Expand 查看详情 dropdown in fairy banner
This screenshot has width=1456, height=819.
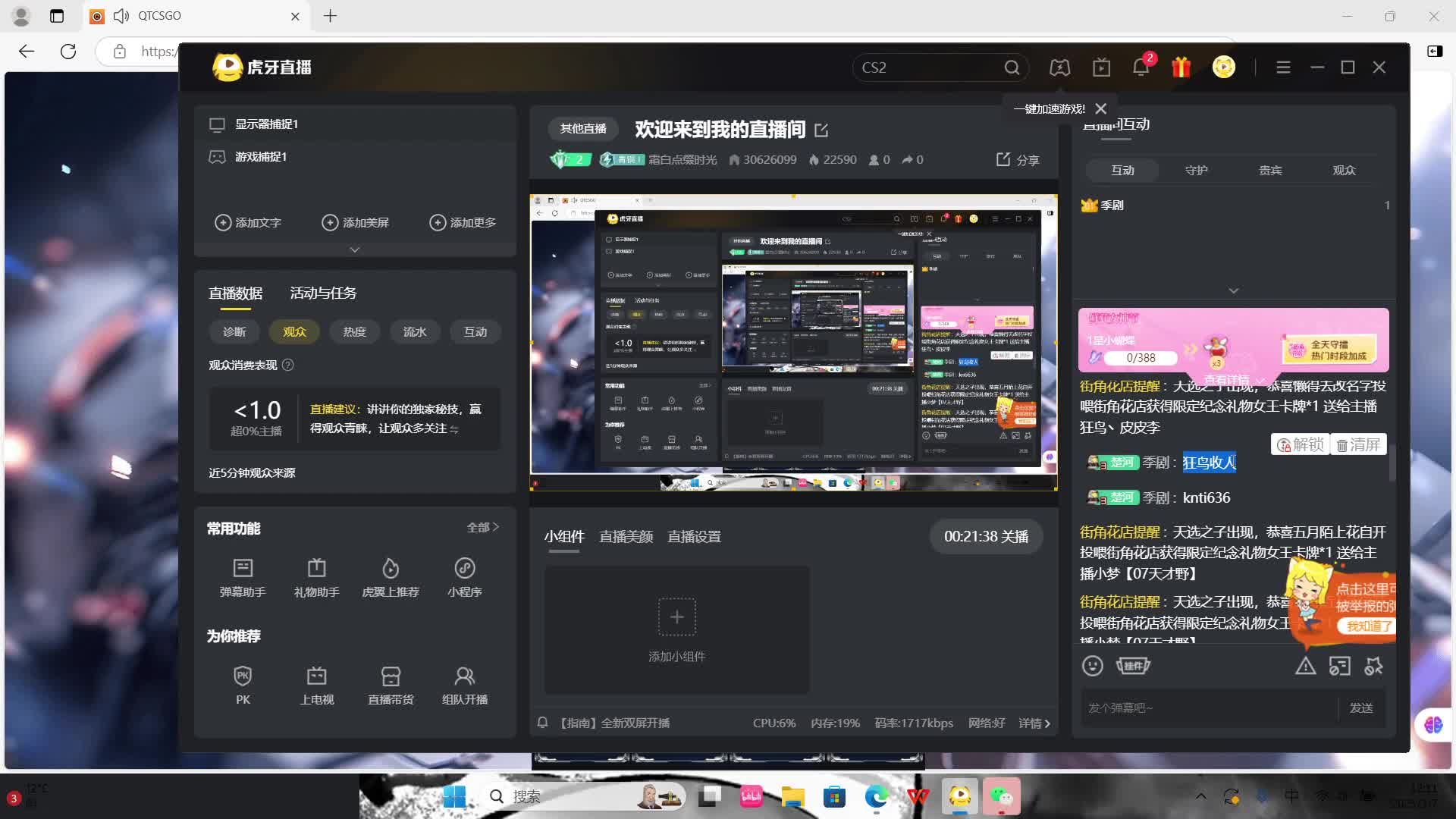[x=1231, y=380]
